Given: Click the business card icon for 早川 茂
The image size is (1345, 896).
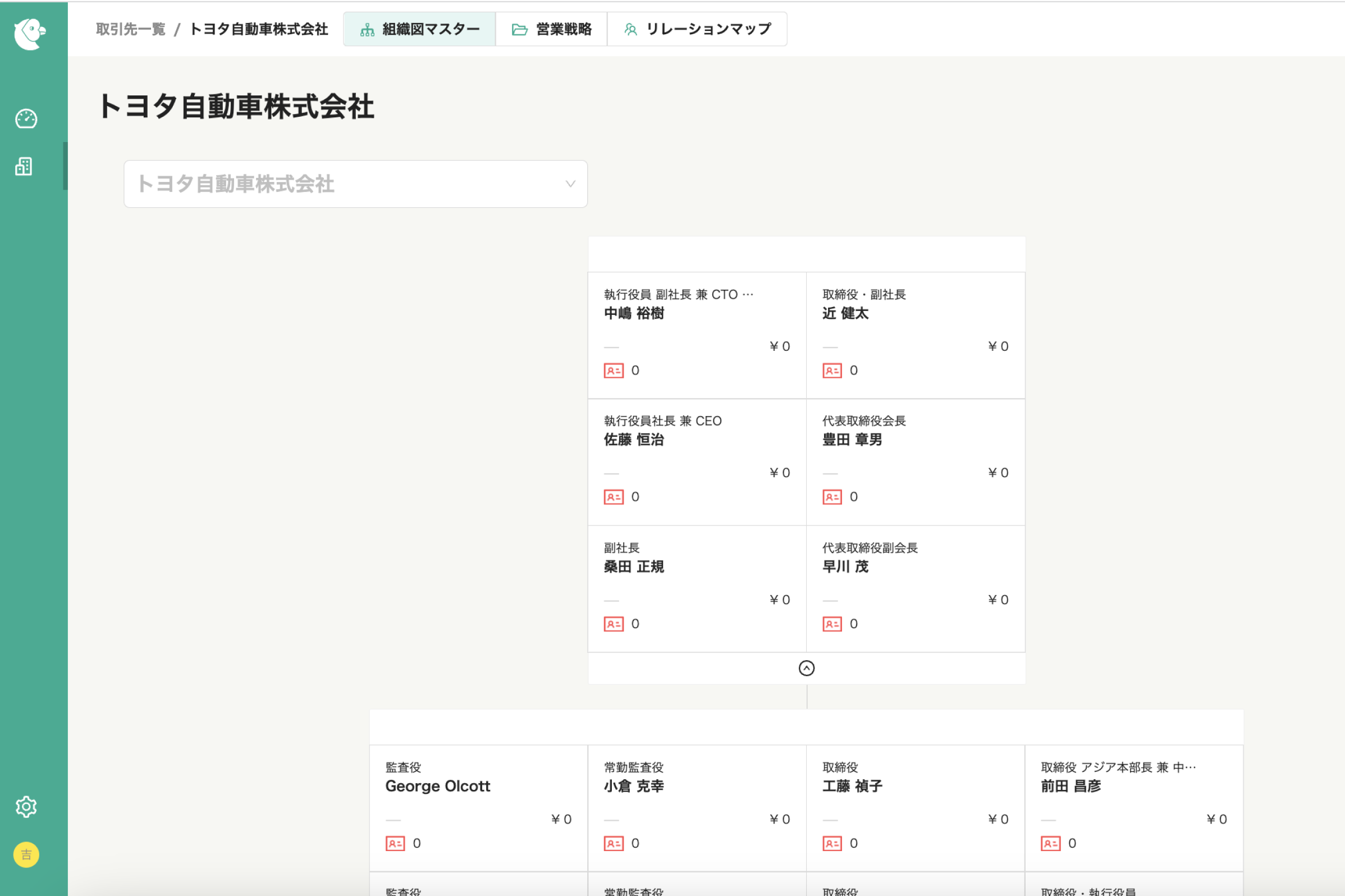Looking at the screenshot, I should (832, 624).
